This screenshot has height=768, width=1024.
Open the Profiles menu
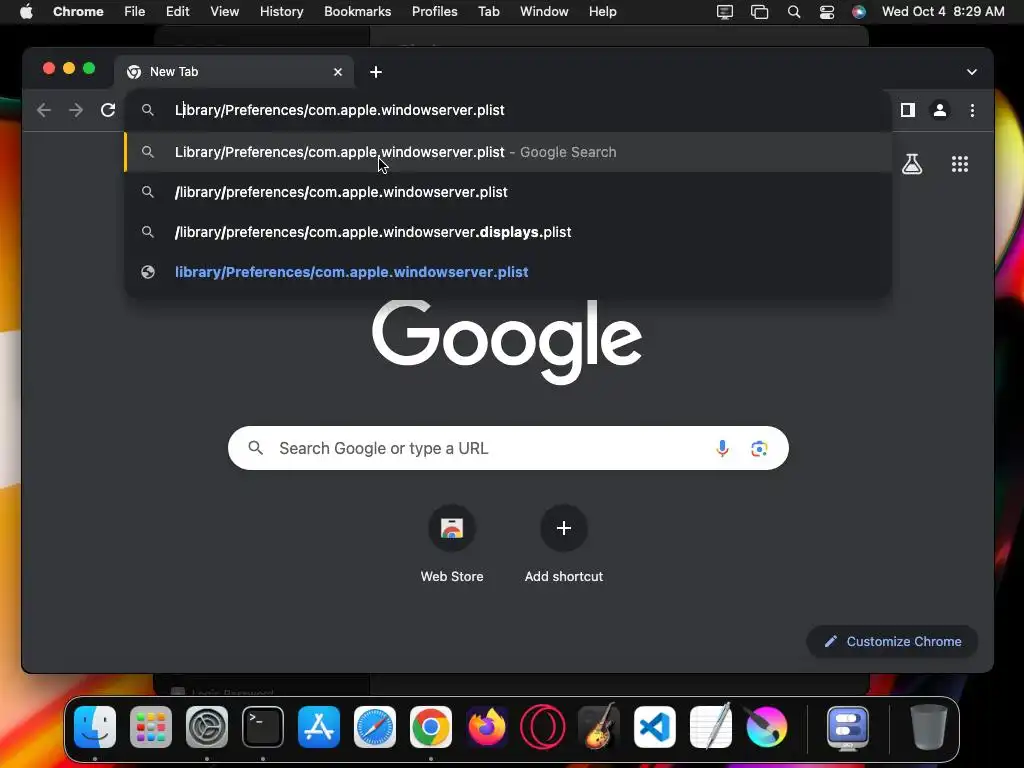click(x=434, y=12)
